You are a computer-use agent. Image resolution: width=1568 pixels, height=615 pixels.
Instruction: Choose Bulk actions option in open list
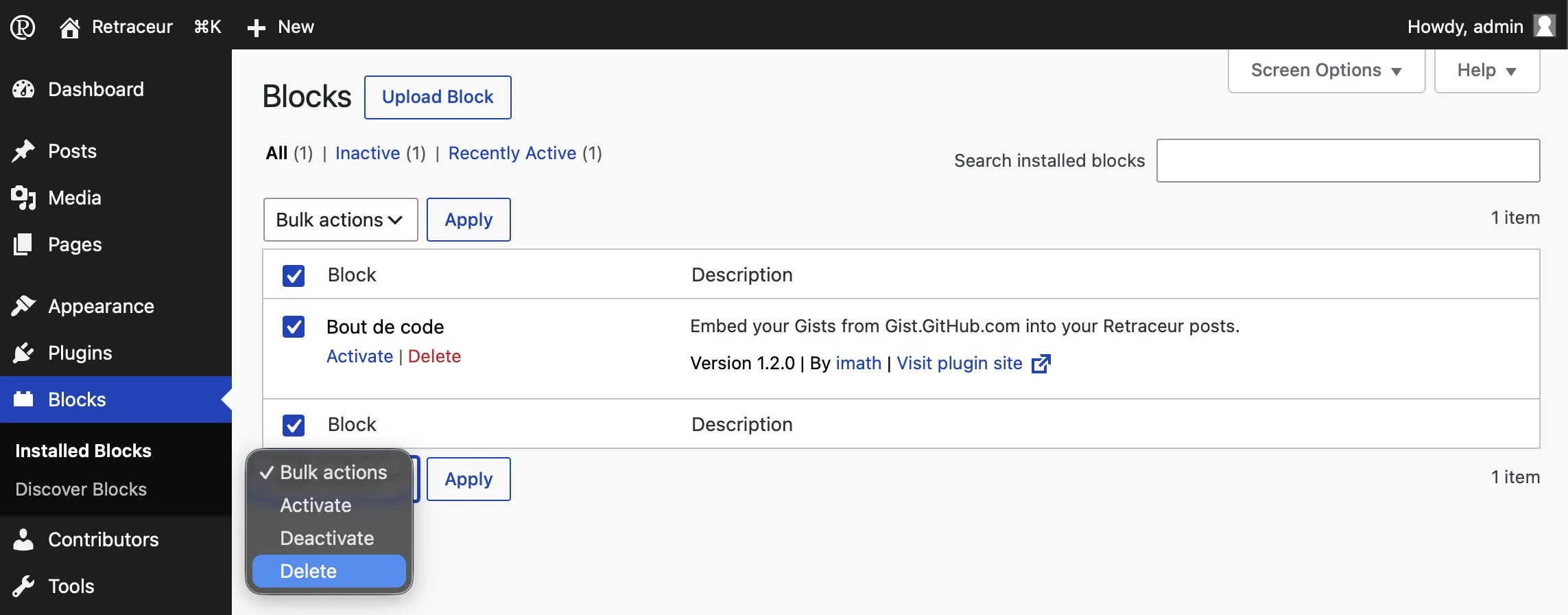coord(329,472)
